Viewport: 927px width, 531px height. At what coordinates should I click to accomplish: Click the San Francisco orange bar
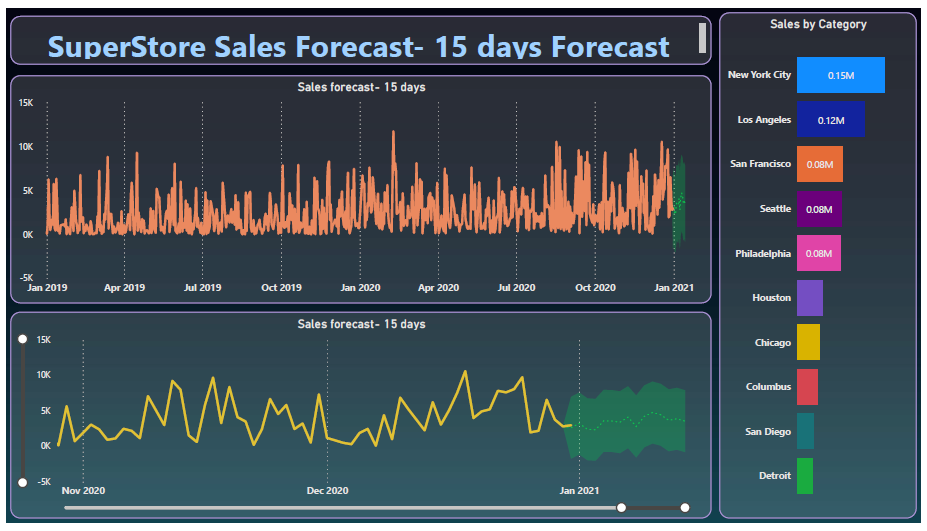[x=819, y=164]
